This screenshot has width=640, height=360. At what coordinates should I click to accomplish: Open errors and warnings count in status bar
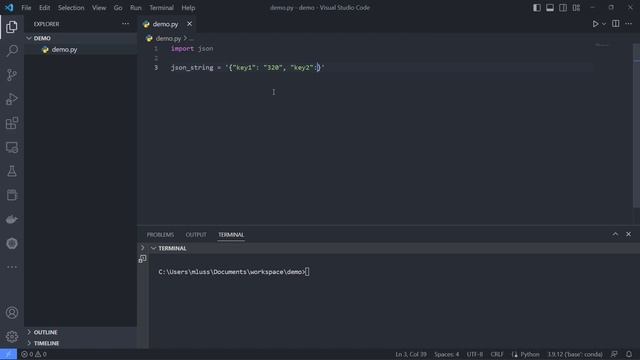(34, 354)
